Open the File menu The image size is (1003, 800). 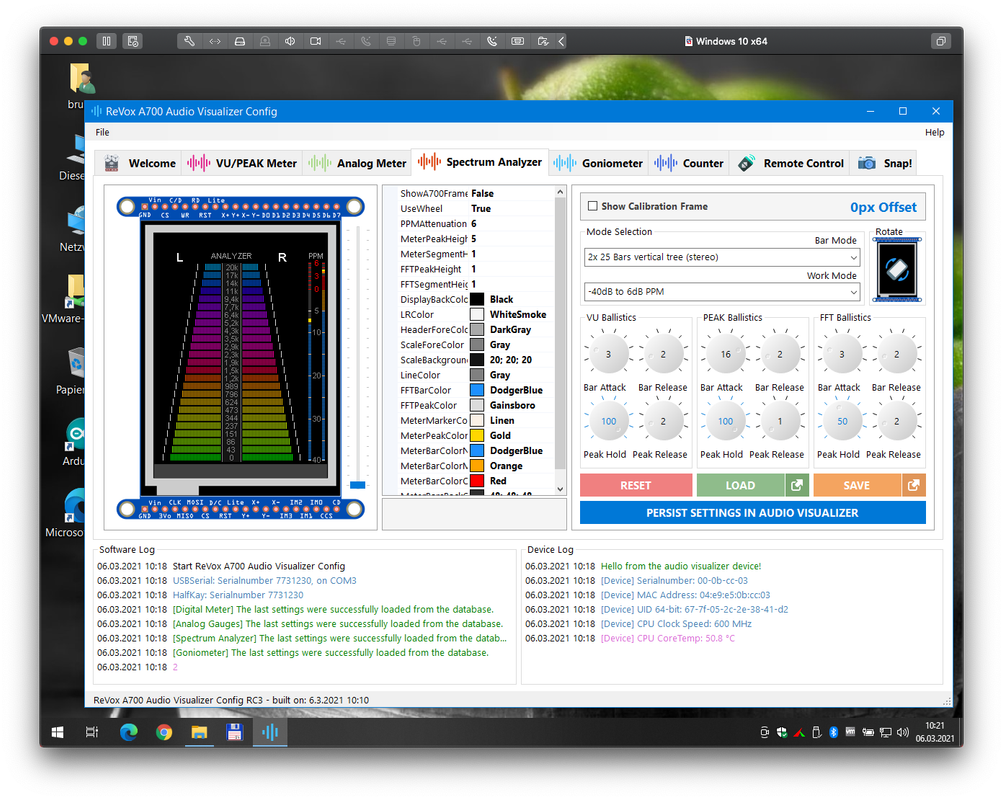click(x=102, y=132)
